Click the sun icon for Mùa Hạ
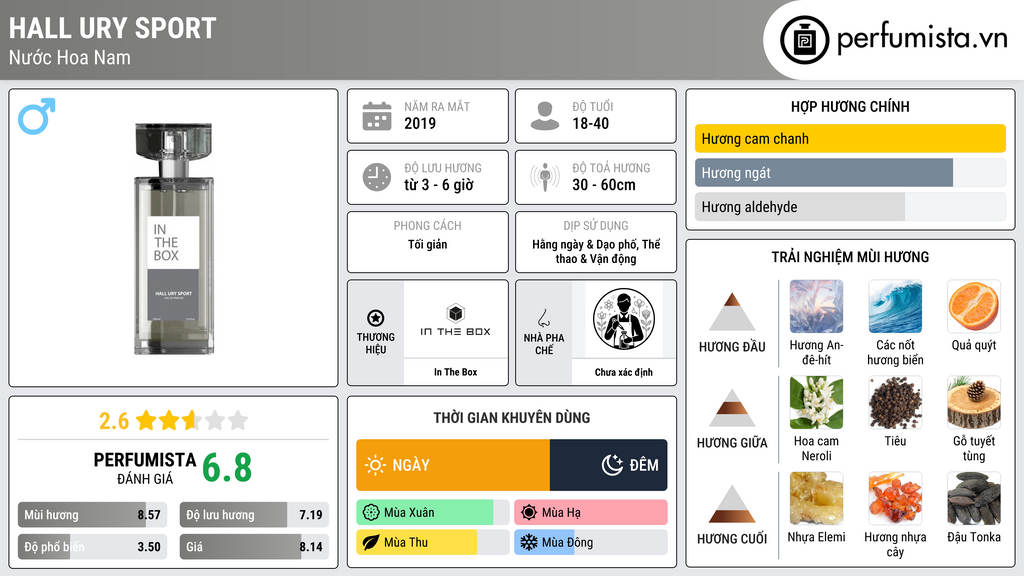 [529, 513]
